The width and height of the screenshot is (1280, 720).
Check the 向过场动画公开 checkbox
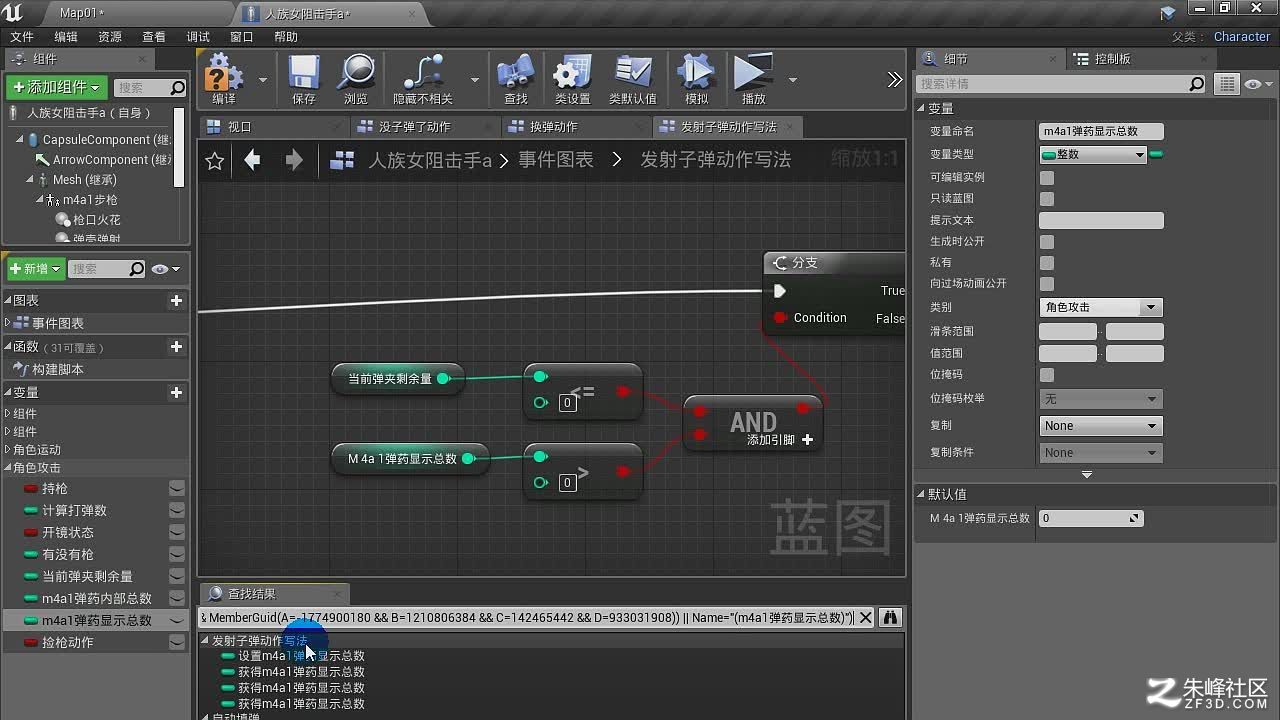[1047, 283]
